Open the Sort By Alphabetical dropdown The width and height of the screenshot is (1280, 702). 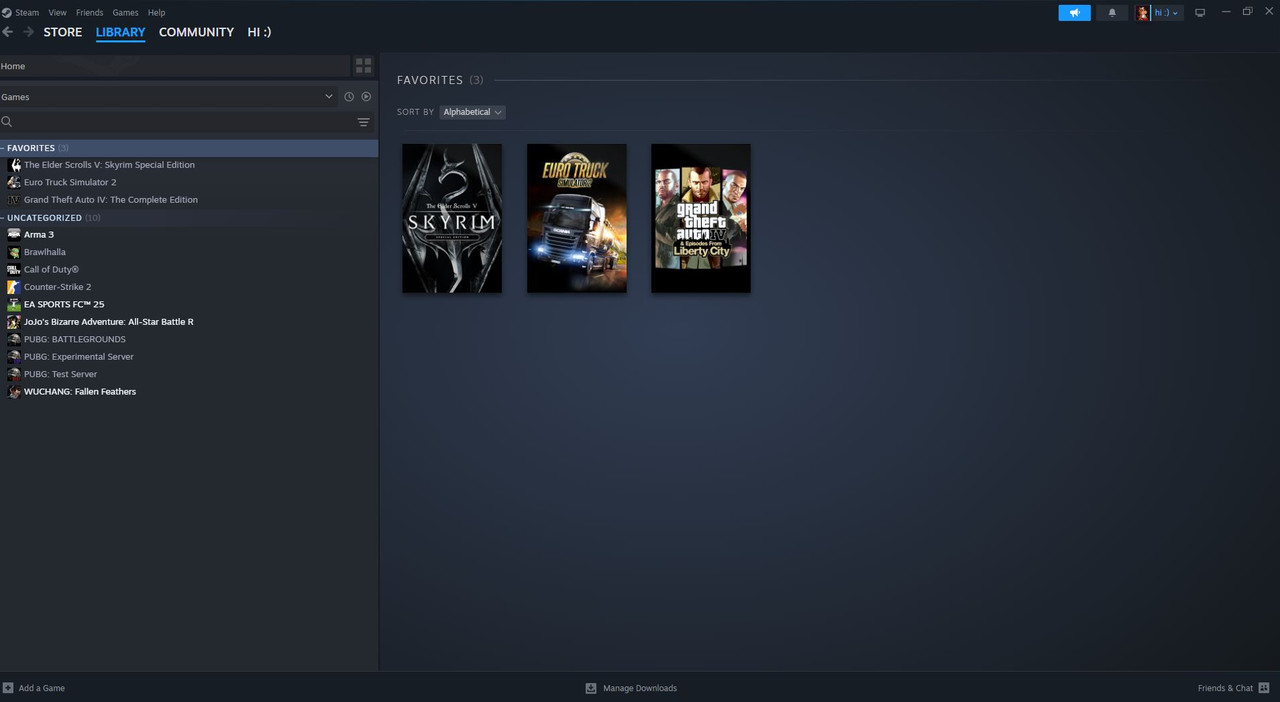coord(472,112)
